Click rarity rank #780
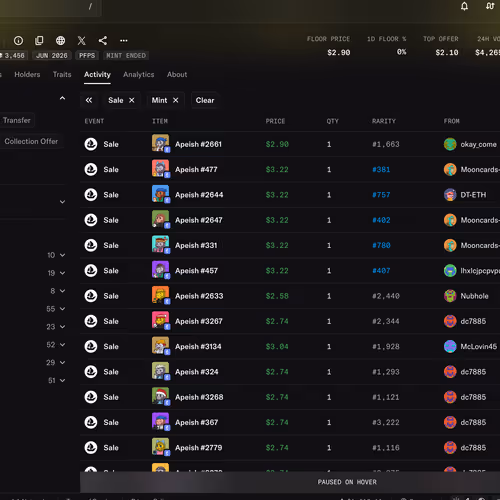Screen dimensions: 500x500 point(381,246)
